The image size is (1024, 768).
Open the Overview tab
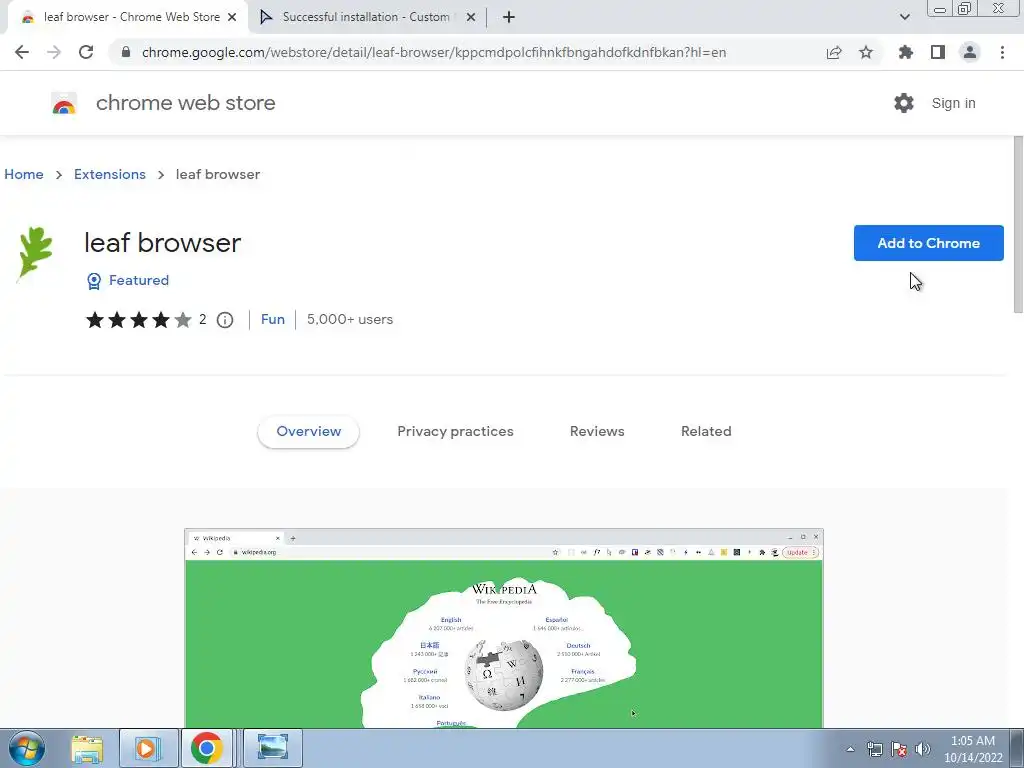point(308,431)
